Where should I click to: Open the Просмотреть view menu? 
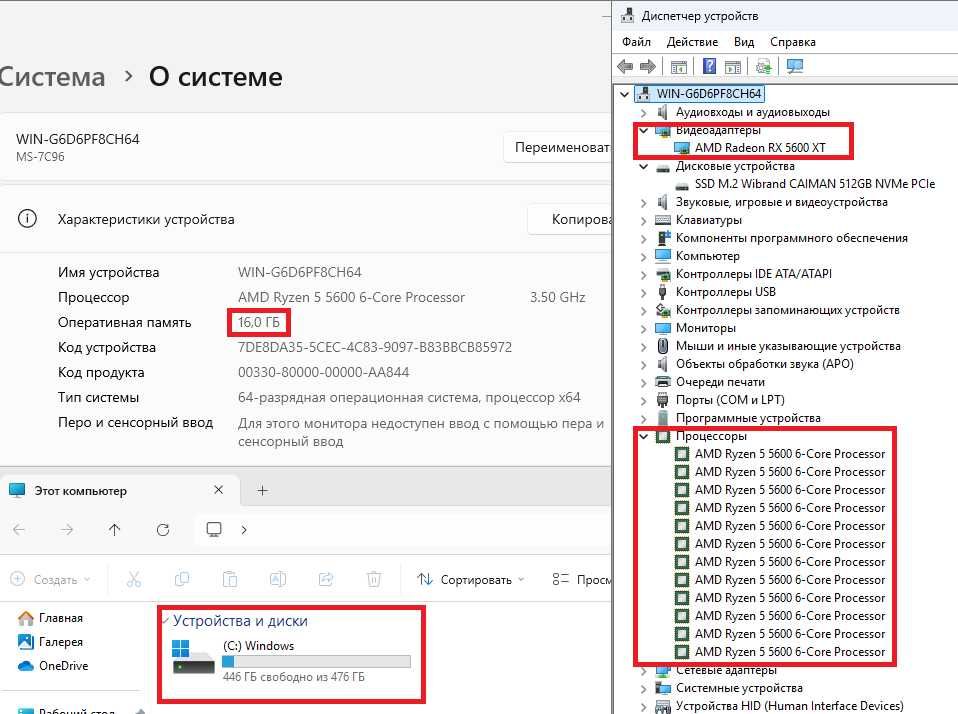580,579
